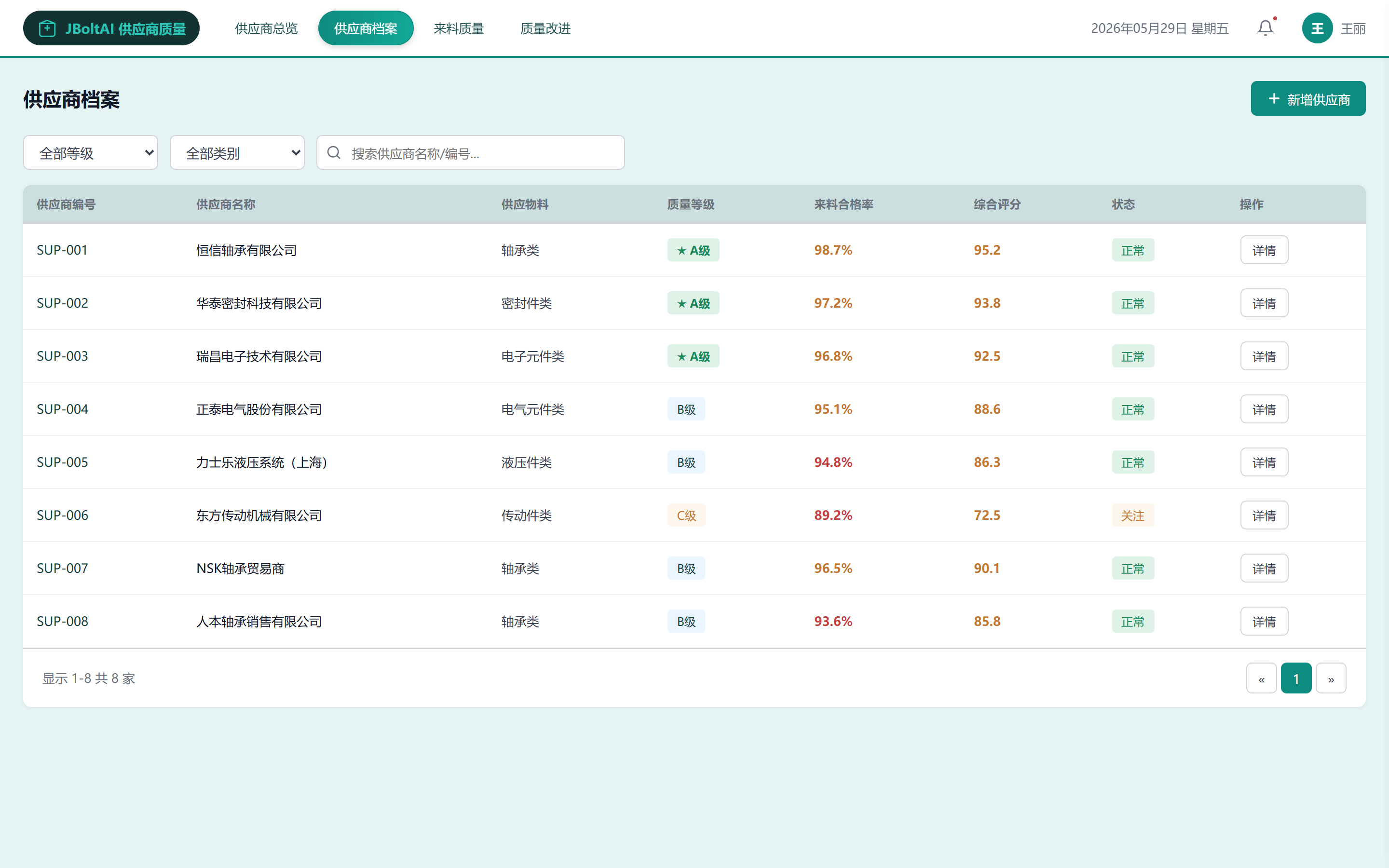Screen dimensions: 1389x868
Task: Click the date 2026年05月29日 星期五
Action: 1159,28
